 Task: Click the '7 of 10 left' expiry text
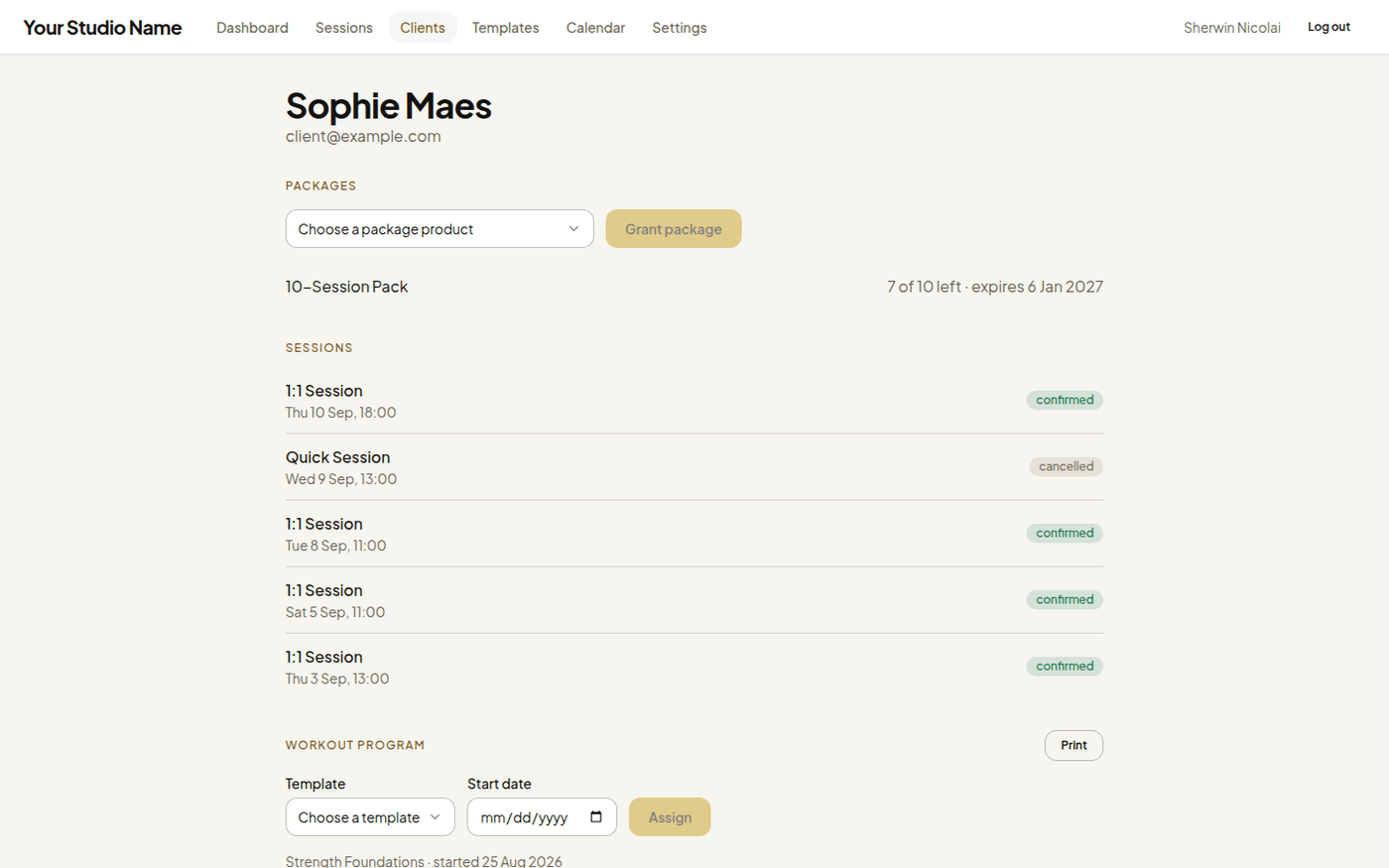tap(995, 287)
